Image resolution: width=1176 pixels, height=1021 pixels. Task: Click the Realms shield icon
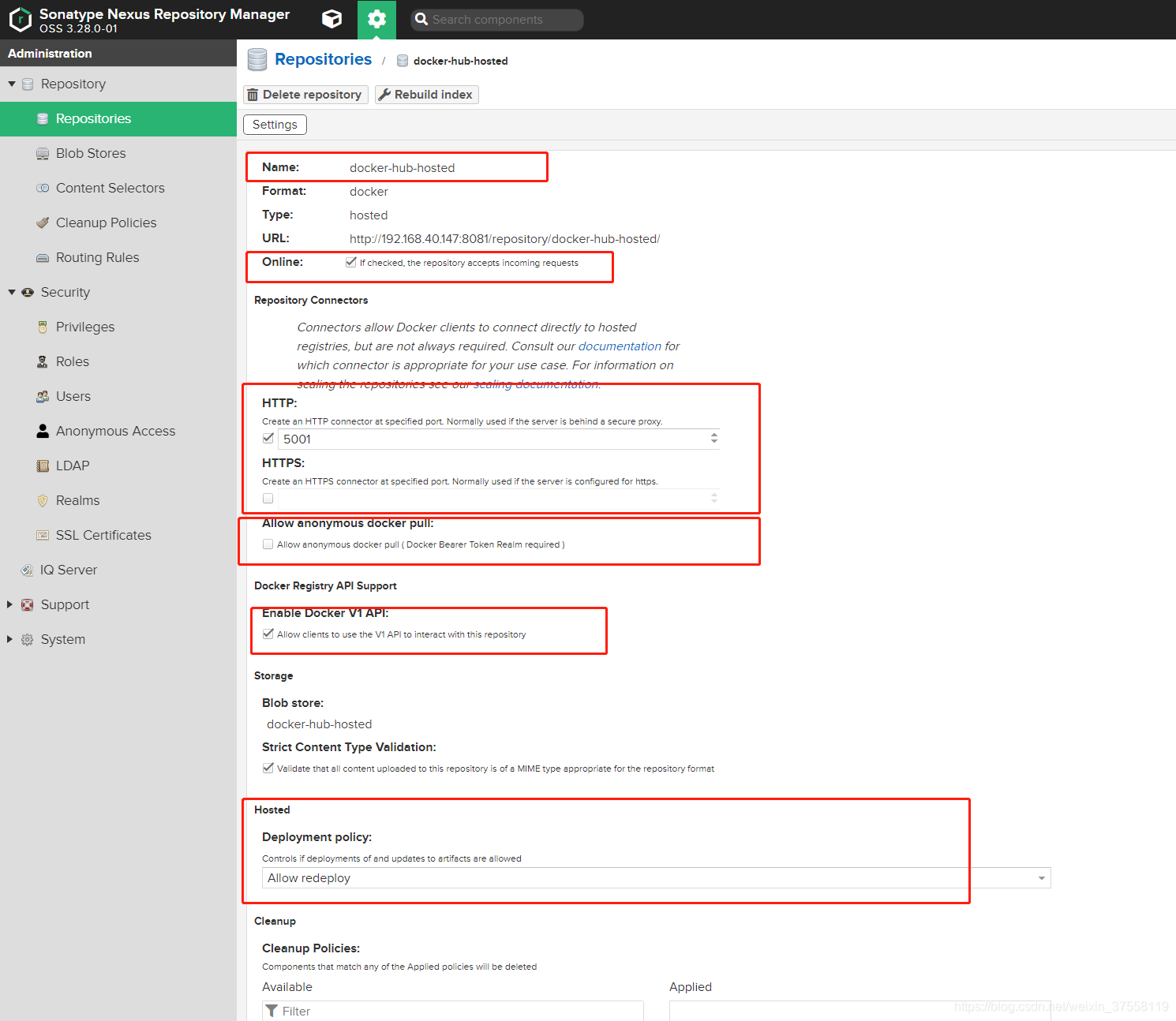click(43, 500)
